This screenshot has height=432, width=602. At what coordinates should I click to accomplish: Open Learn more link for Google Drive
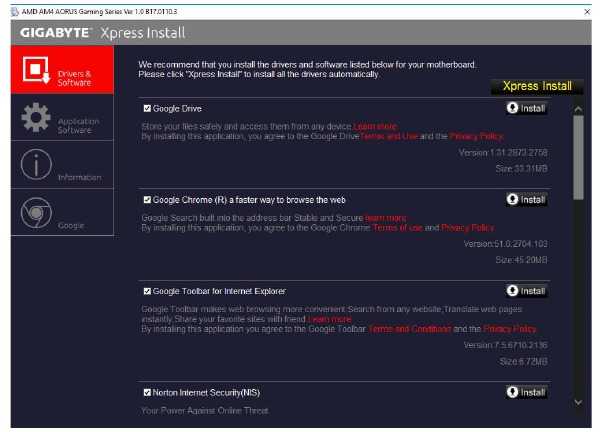click(375, 127)
